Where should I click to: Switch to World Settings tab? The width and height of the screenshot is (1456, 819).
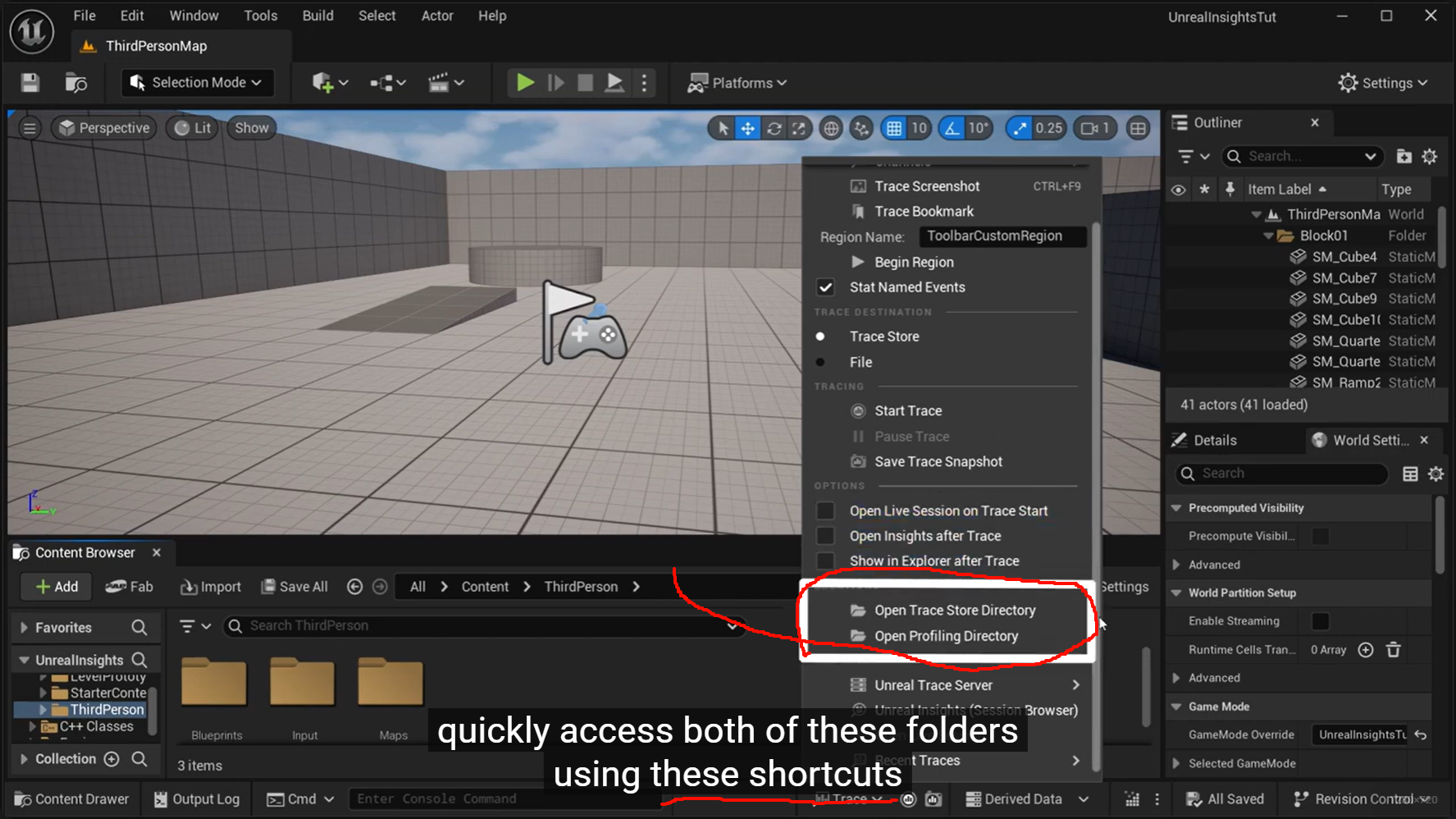click(1371, 441)
